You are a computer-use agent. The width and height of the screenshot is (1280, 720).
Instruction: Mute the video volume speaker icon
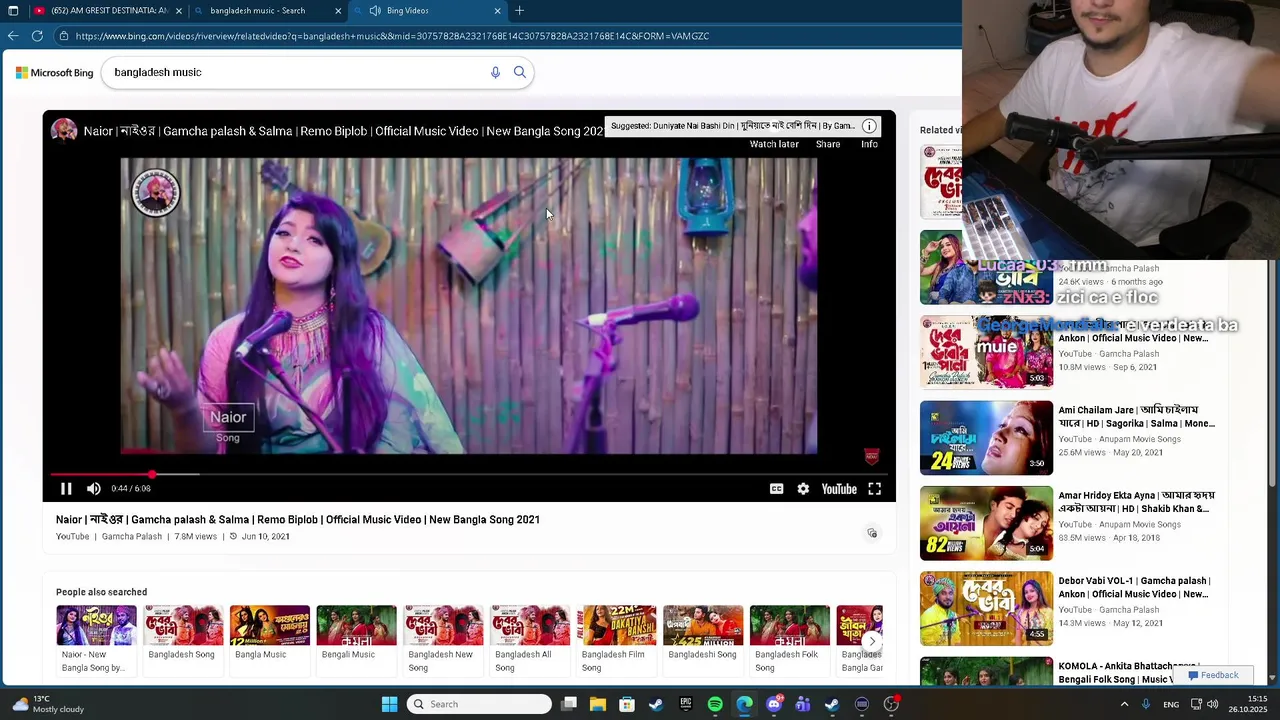click(94, 489)
